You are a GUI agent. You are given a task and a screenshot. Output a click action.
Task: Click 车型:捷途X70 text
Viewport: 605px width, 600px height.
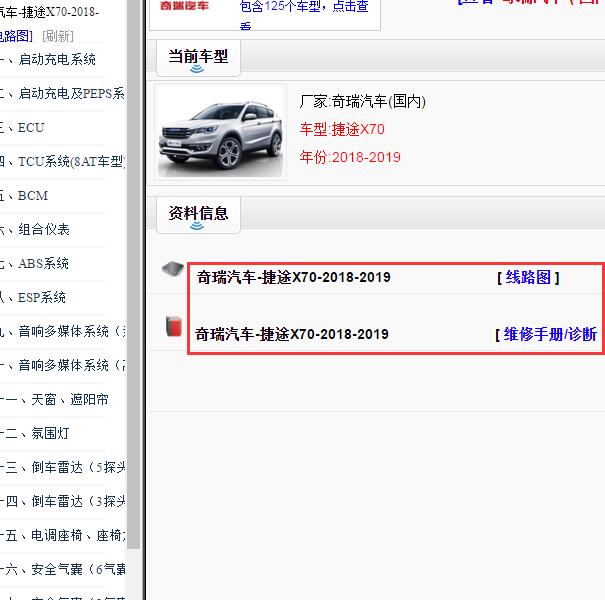[x=342, y=129]
